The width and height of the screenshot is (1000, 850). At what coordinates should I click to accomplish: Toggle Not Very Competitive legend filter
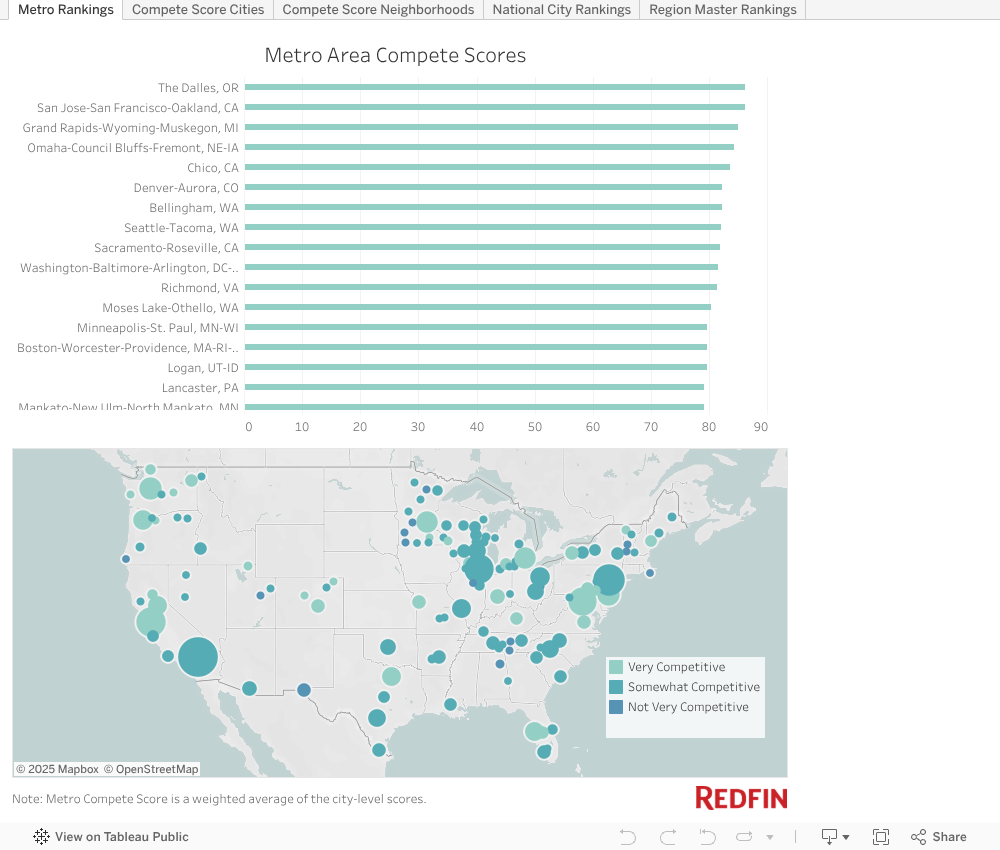click(687, 707)
